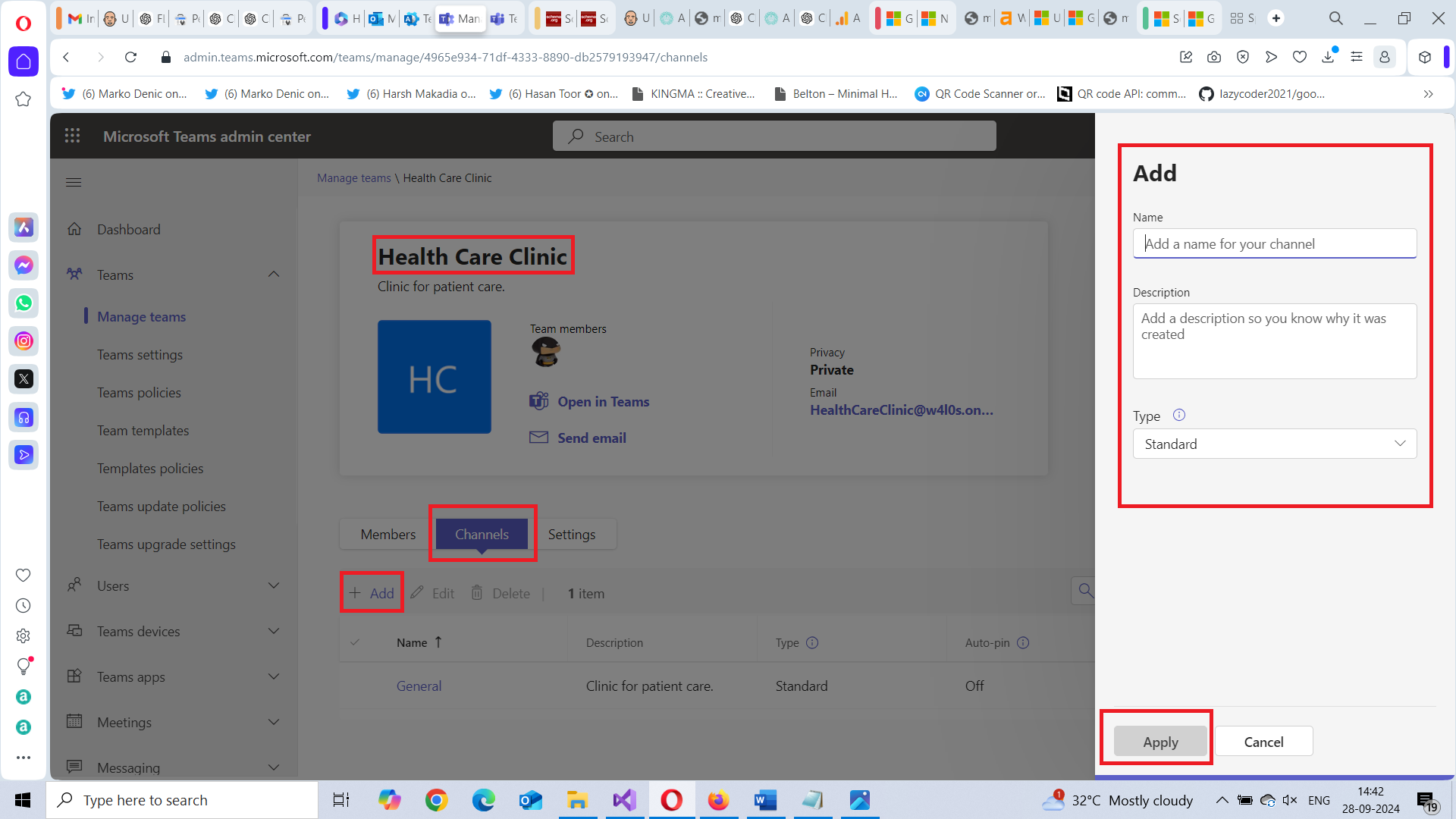Open Teams update policies in sidebar
1456x819 pixels.
[x=162, y=506]
